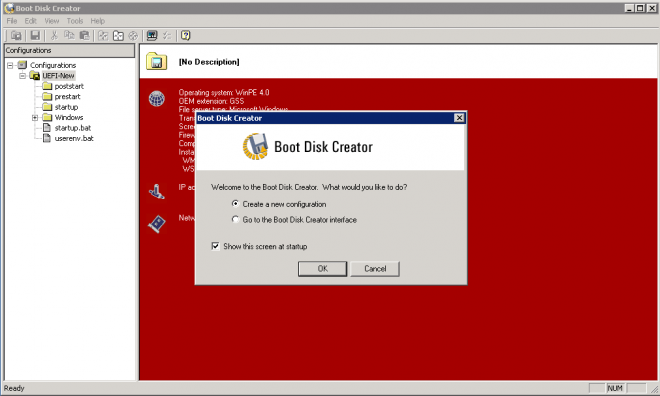
Task: Select 'Create a new configuration' radio button
Action: pos(235,204)
